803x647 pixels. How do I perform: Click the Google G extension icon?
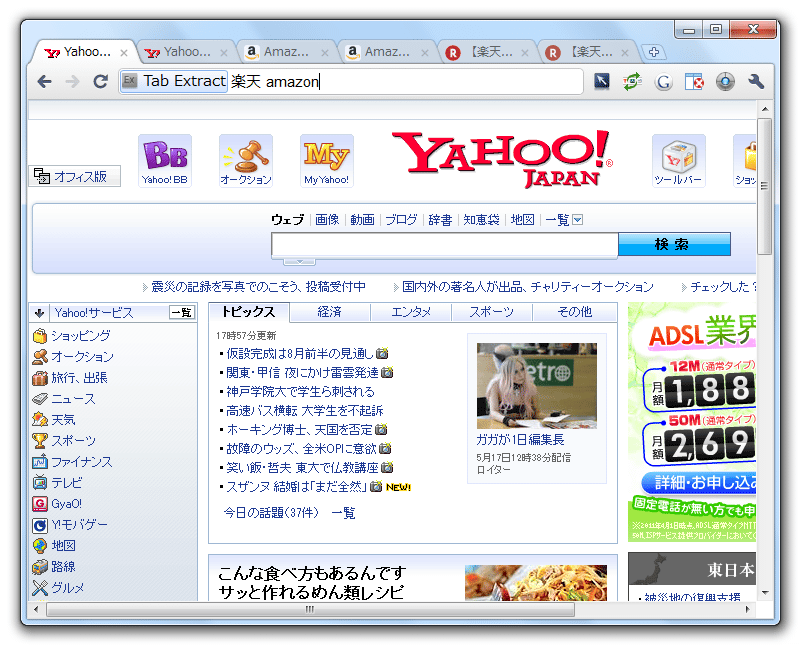point(664,81)
